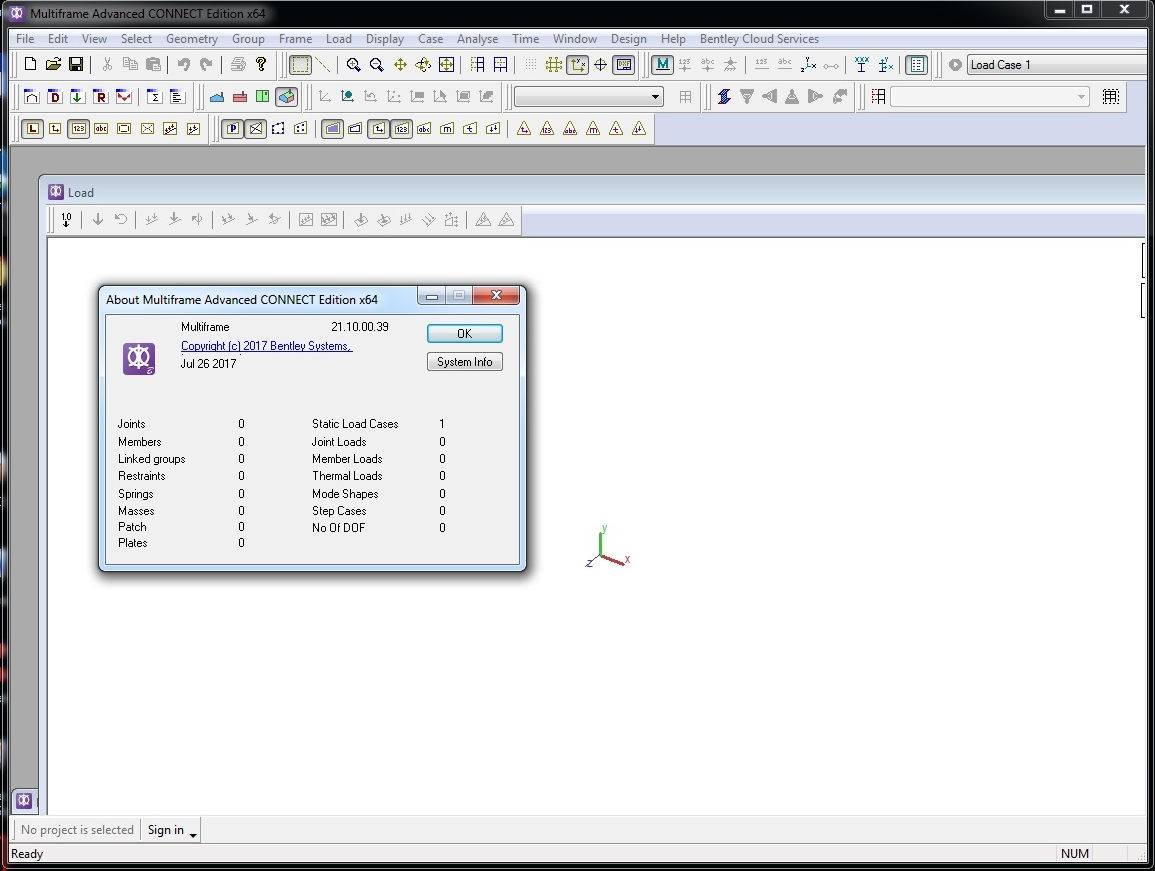Click the Zoom In magnifier icon

(354, 65)
